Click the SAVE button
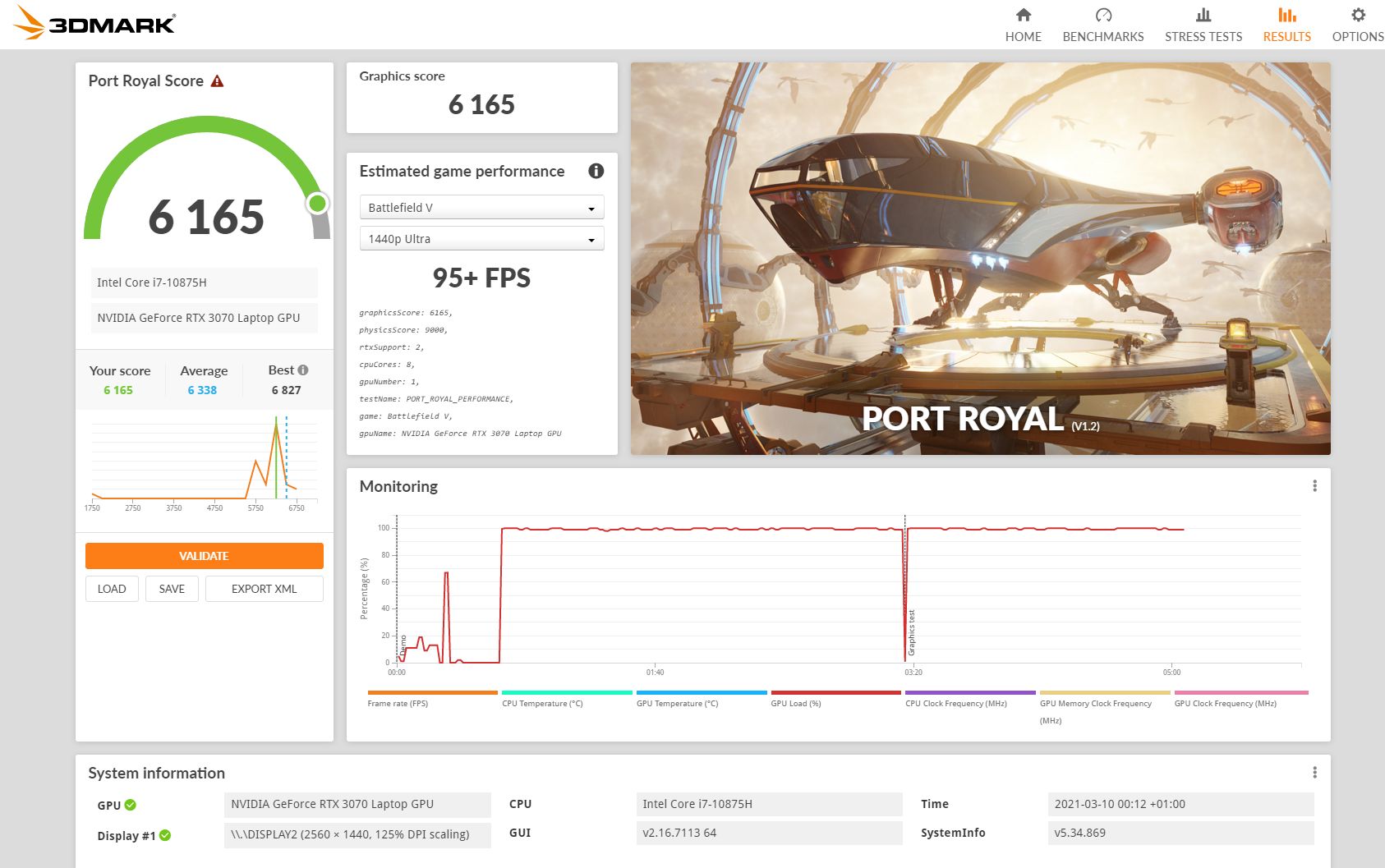This screenshot has width=1385, height=868. coord(172,589)
